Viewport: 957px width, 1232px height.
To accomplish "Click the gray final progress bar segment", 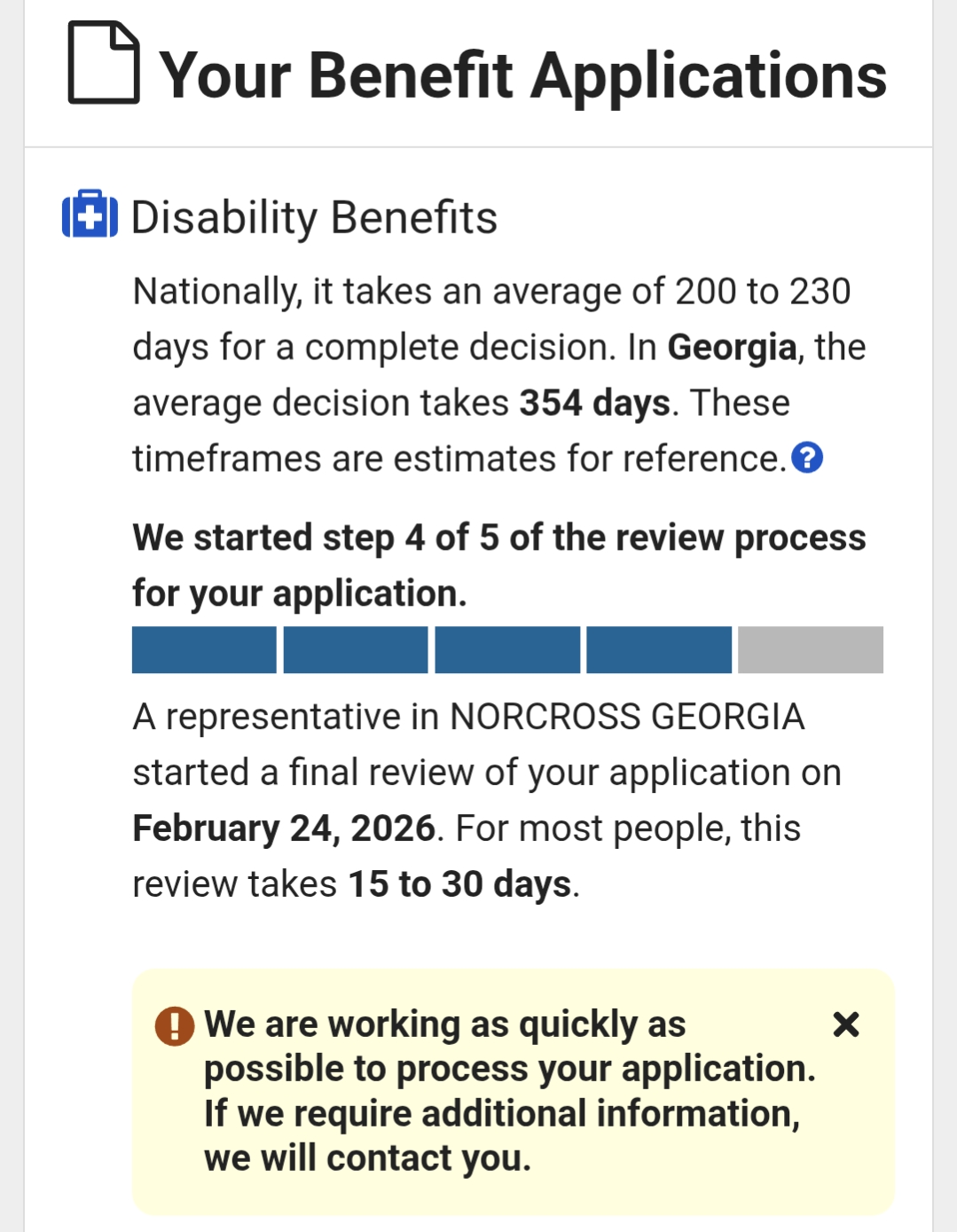I will 811,650.
